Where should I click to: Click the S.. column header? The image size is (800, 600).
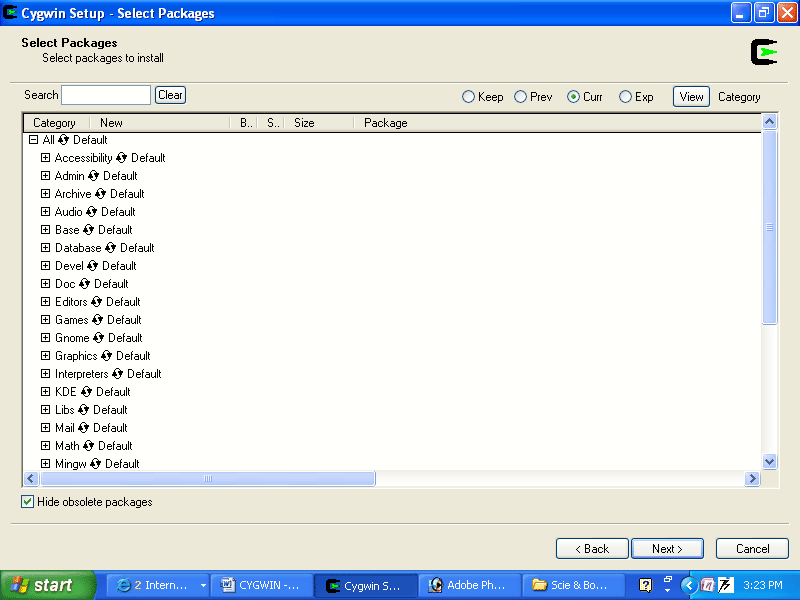pyautogui.click(x=271, y=123)
